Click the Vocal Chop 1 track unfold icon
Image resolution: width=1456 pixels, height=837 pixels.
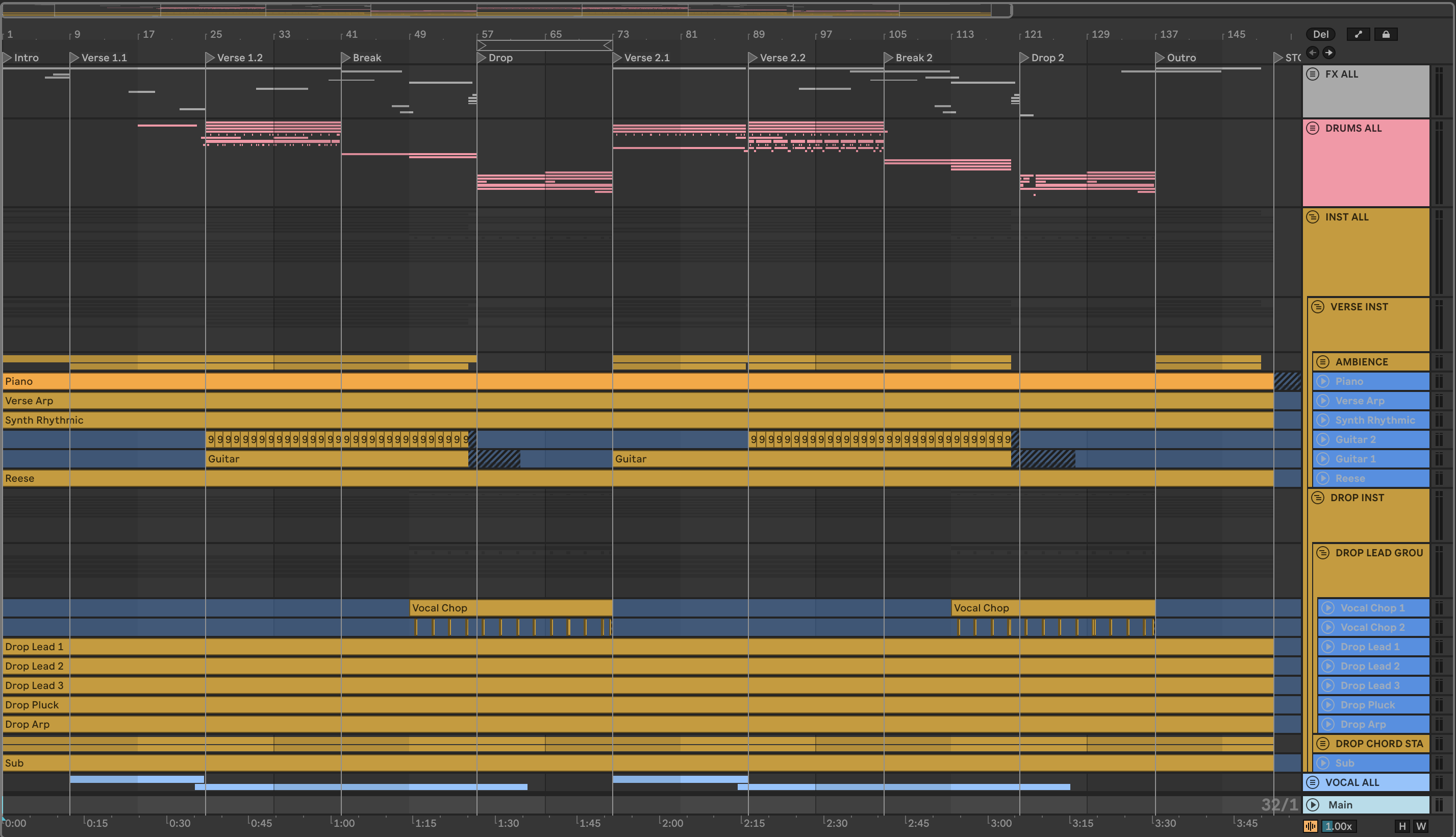click(x=1328, y=608)
